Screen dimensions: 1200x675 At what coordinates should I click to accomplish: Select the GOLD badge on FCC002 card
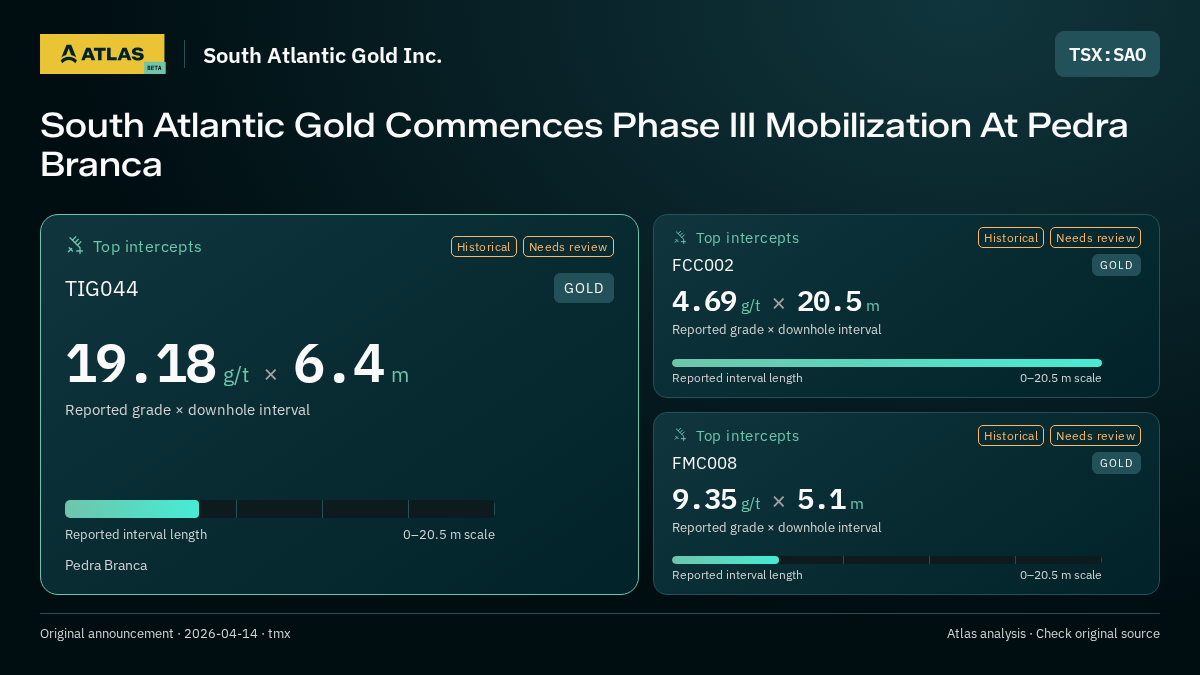[1116, 265]
